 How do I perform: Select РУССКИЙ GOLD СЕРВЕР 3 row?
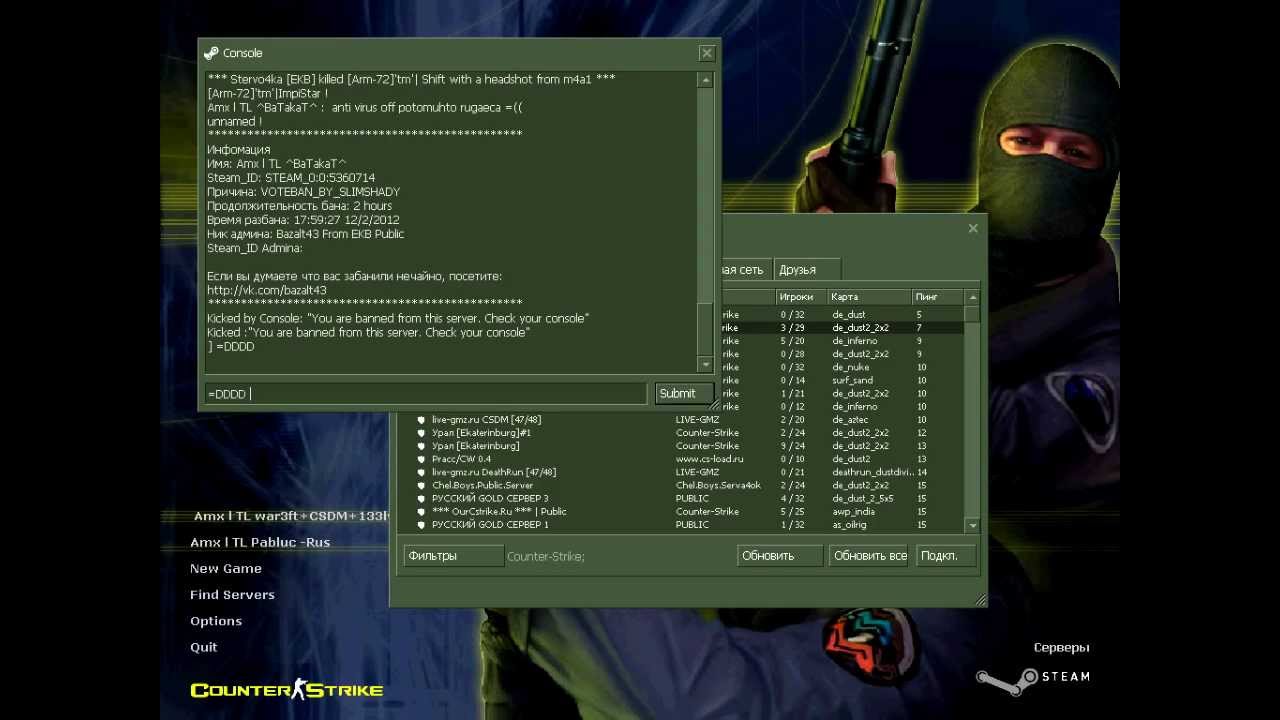[x=680, y=498]
